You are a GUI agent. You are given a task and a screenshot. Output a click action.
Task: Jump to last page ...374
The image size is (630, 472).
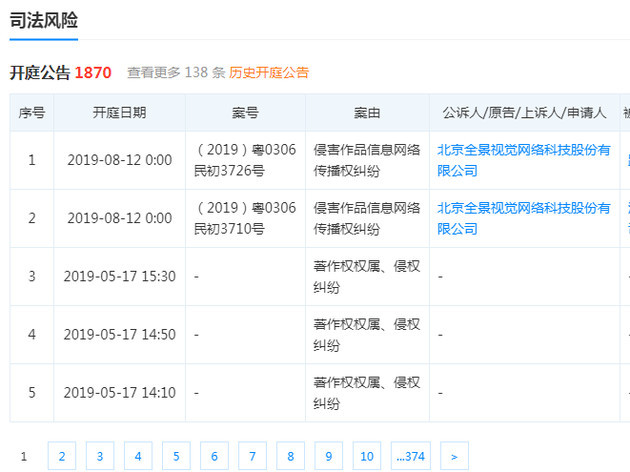(x=411, y=456)
